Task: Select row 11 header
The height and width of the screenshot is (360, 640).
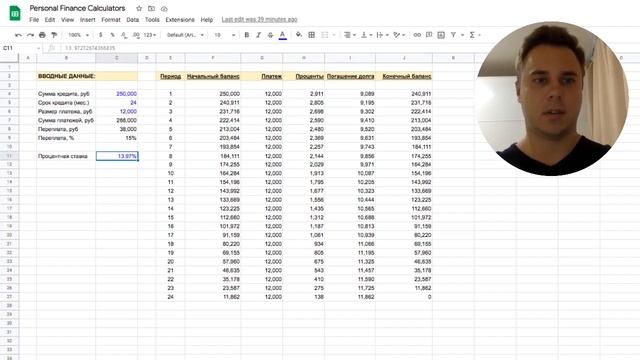Action: pyautogui.click(x=9, y=156)
